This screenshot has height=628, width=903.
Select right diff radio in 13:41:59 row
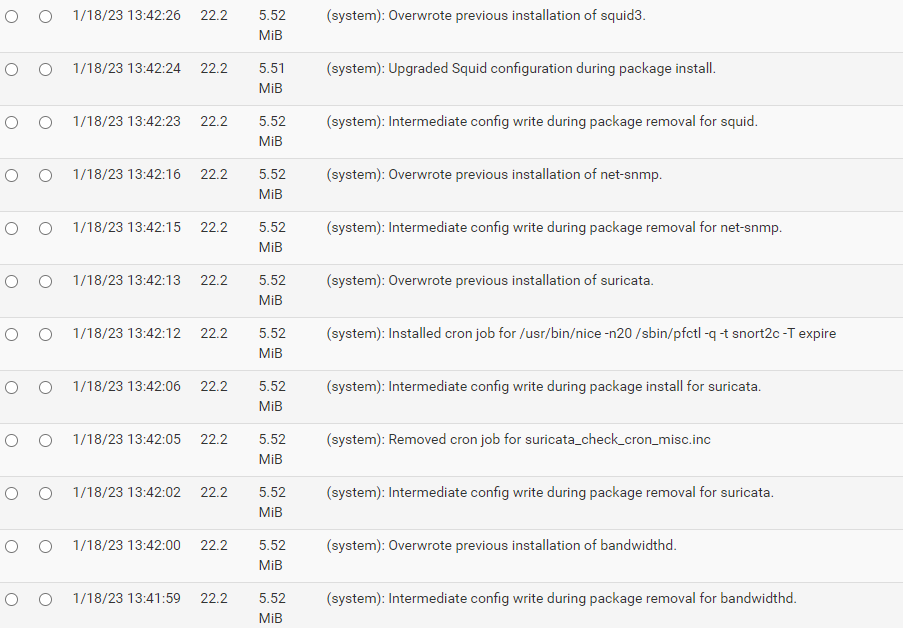pyautogui.click(x=45, y=600)
